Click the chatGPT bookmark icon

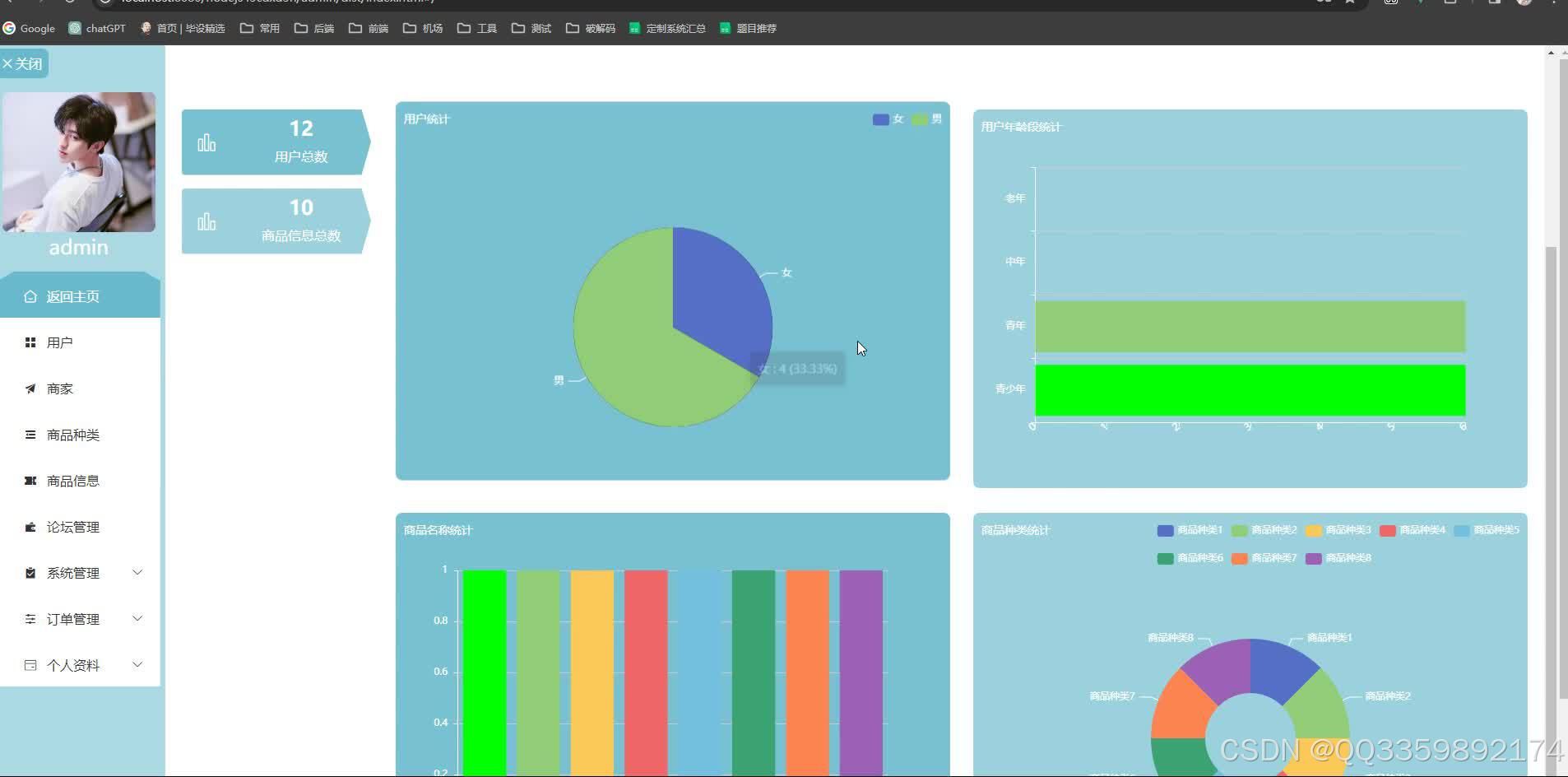(x=75, y=28)
